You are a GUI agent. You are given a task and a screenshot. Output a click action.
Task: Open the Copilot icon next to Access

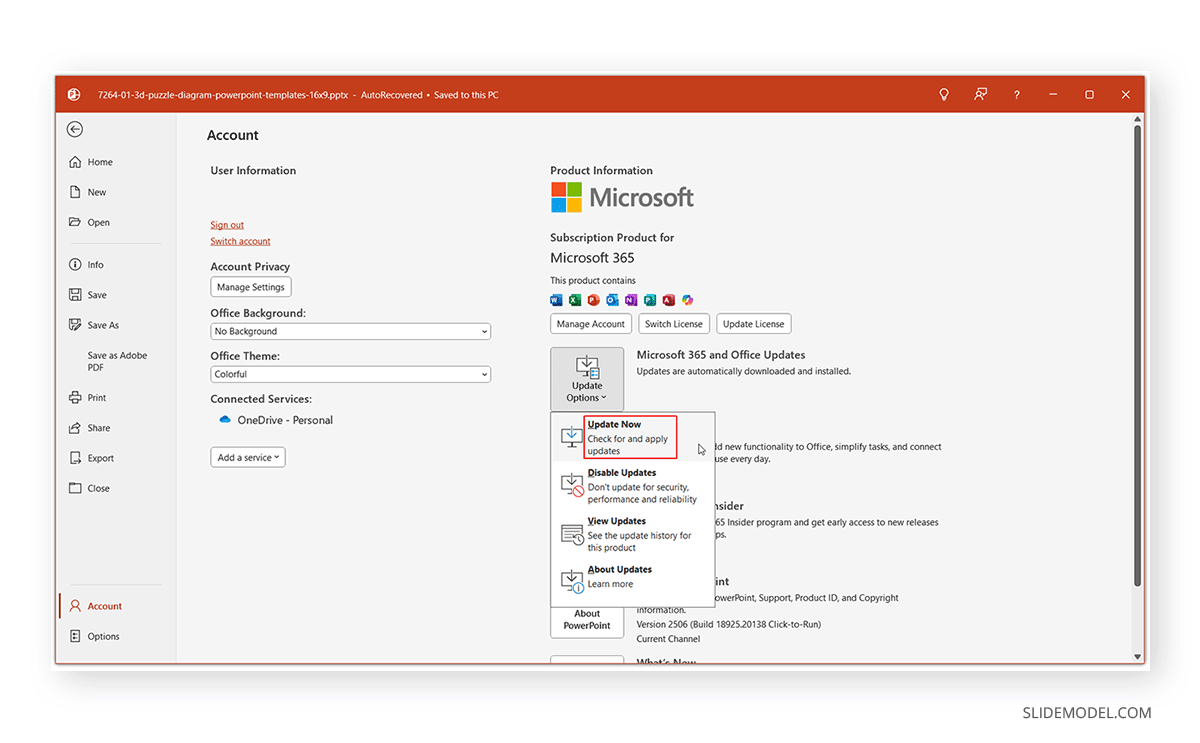coord(686,299)
